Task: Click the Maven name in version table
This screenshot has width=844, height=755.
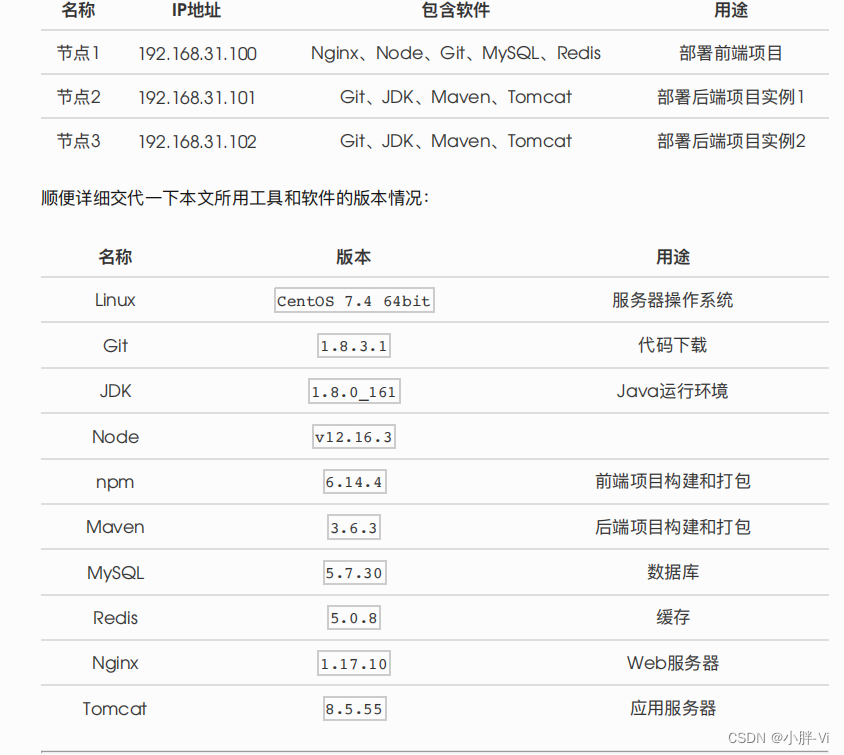Action: pos(115,527)
